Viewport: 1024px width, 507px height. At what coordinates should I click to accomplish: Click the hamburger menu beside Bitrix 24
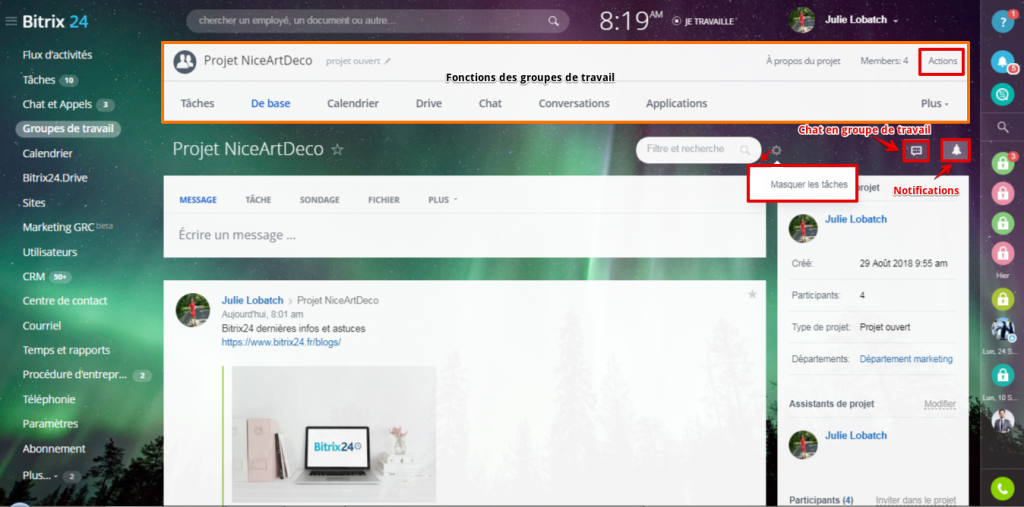click(11, 22)
